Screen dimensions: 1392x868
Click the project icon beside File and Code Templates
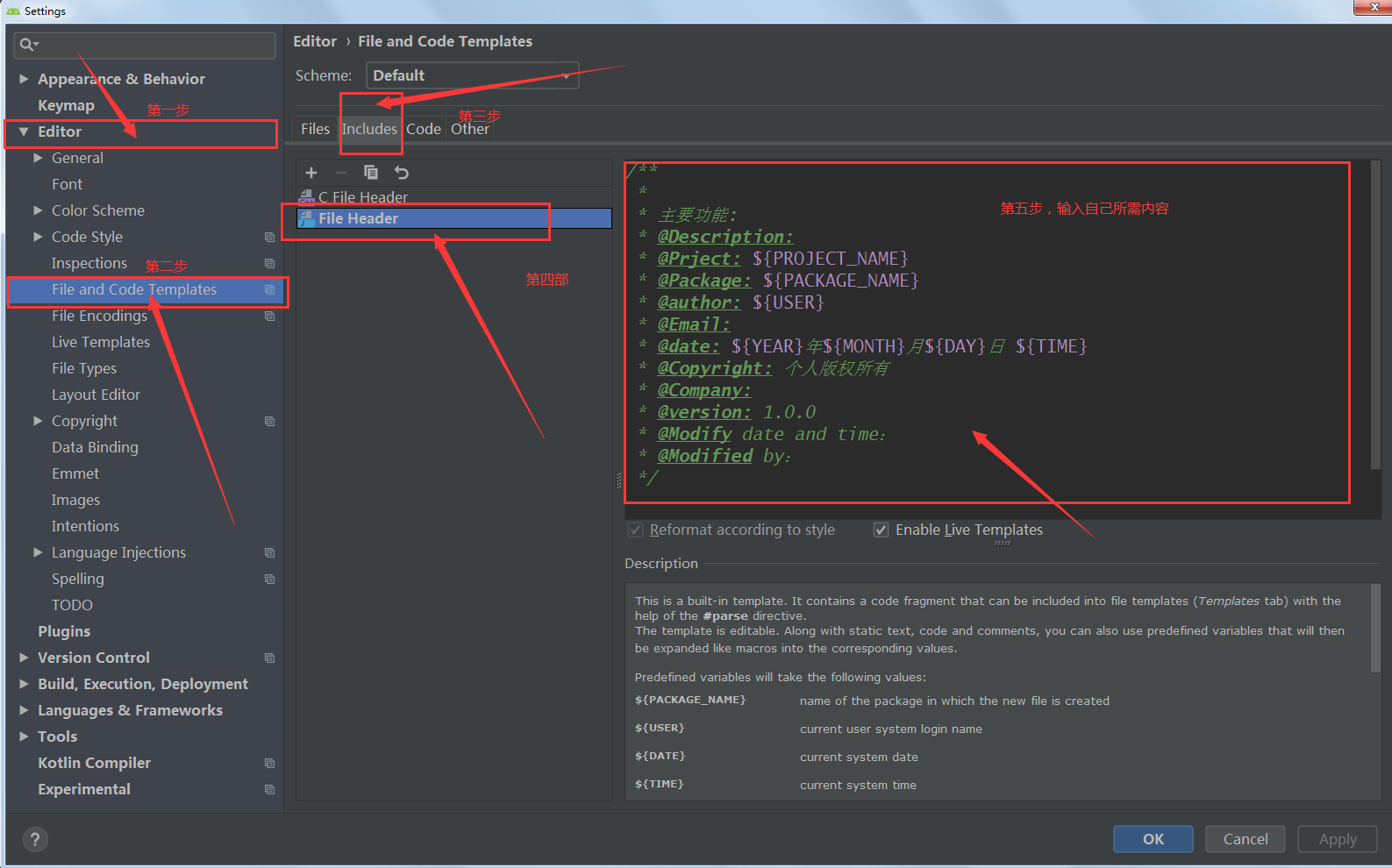tap(270, 289)
